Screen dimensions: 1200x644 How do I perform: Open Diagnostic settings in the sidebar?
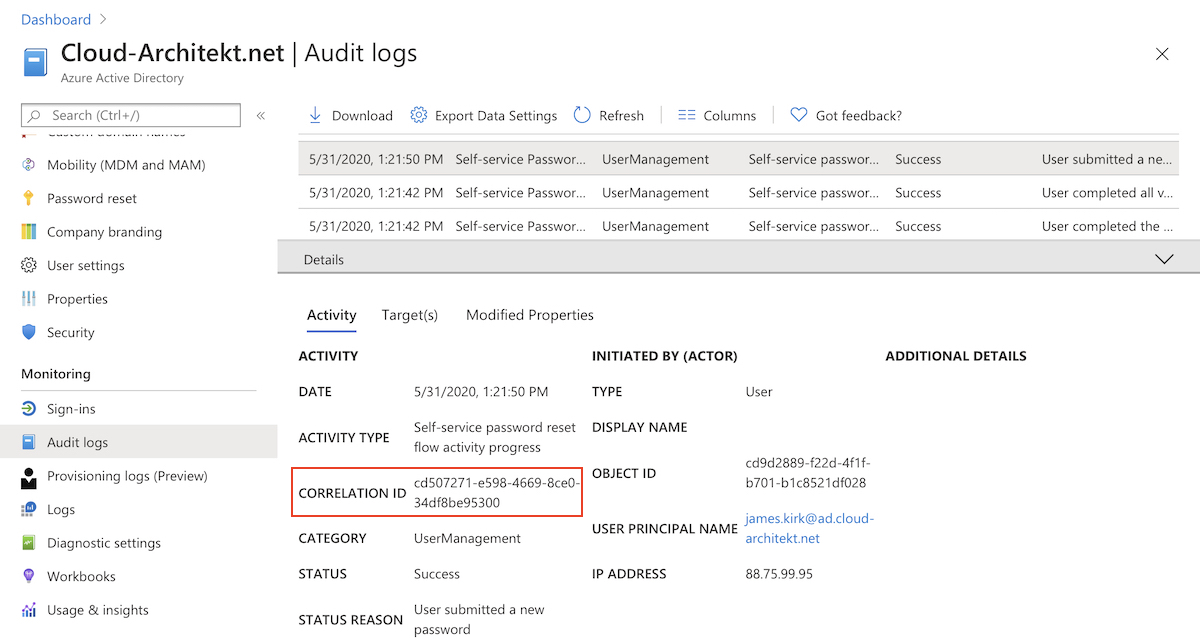pyautogui.click(x=104, y=543)
